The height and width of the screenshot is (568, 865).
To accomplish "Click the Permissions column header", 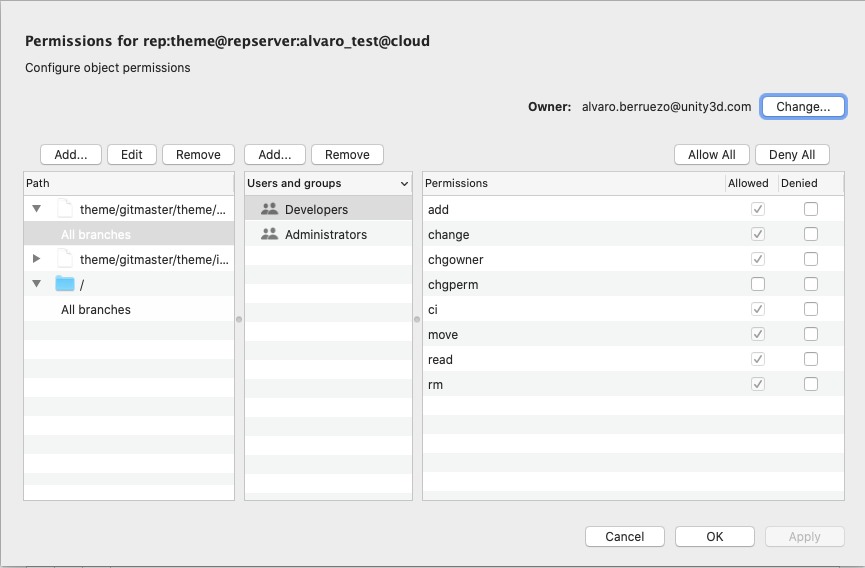I will click(574, 183).
